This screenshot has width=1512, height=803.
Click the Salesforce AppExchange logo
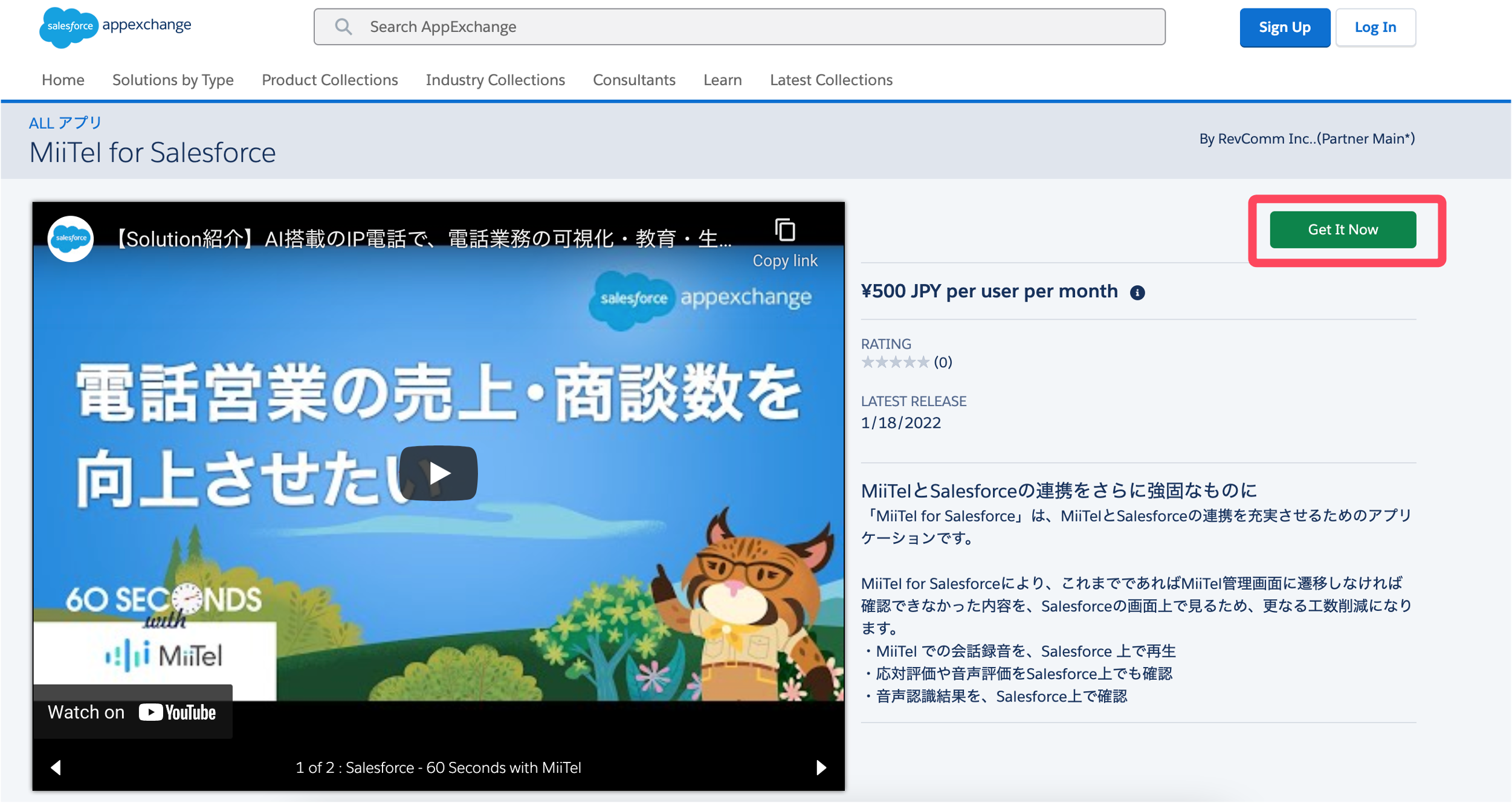coord(115,27)
